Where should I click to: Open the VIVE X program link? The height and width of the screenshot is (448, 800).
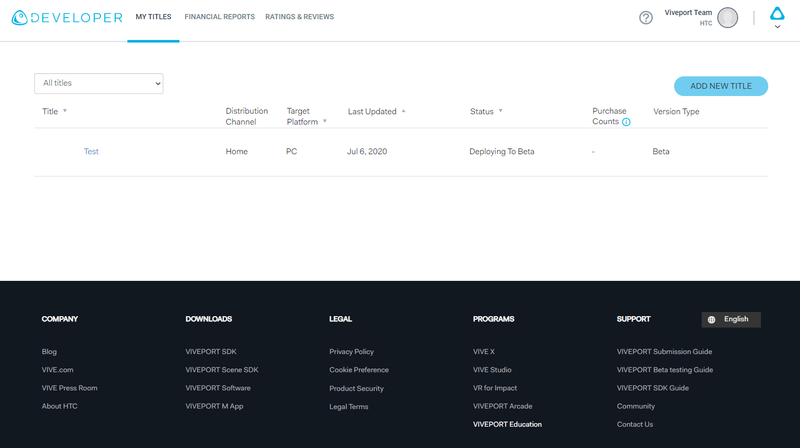[x=484, y=352]
